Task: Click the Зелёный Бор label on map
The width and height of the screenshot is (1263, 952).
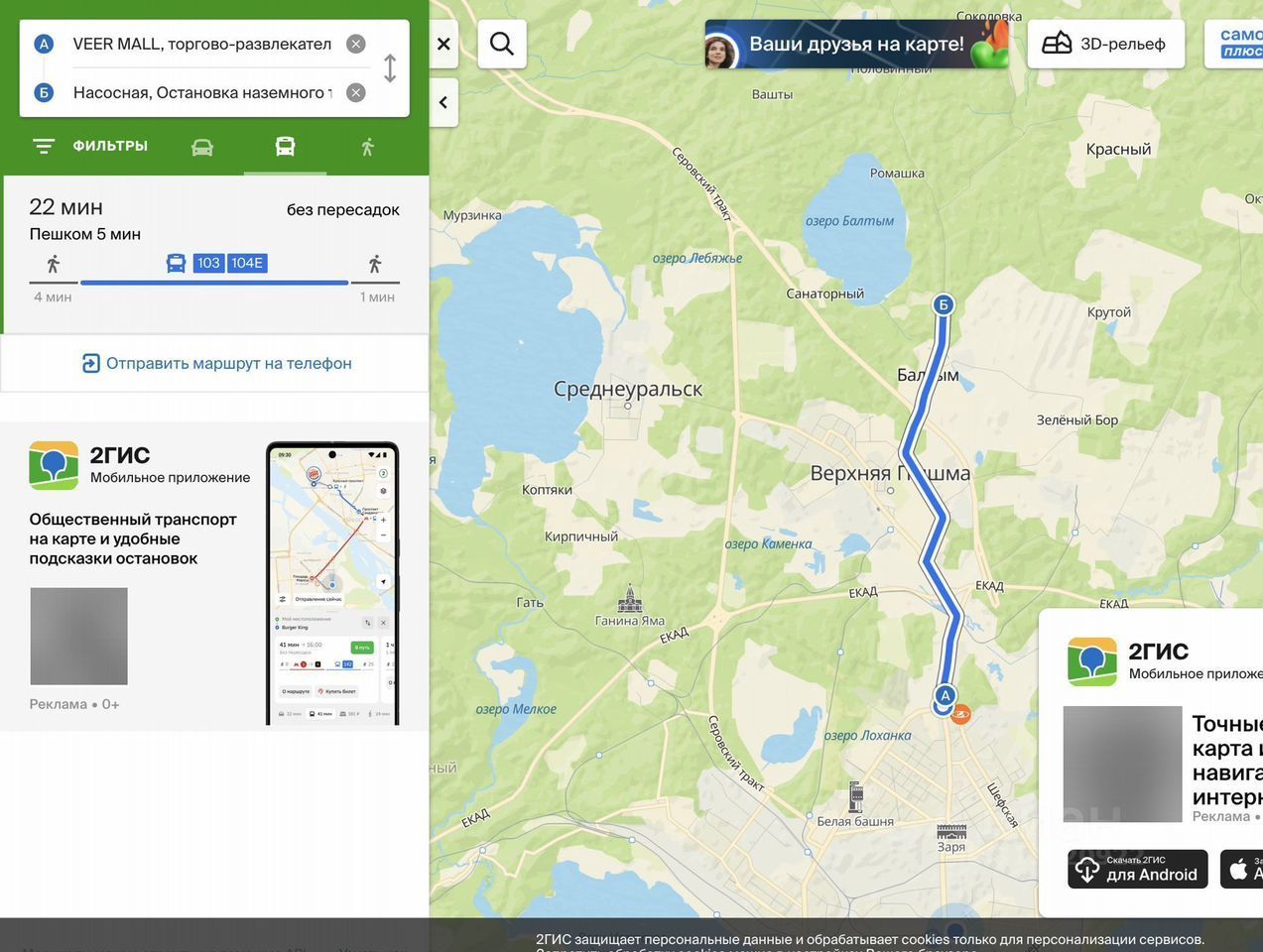Action: (x=1077, y=420)
